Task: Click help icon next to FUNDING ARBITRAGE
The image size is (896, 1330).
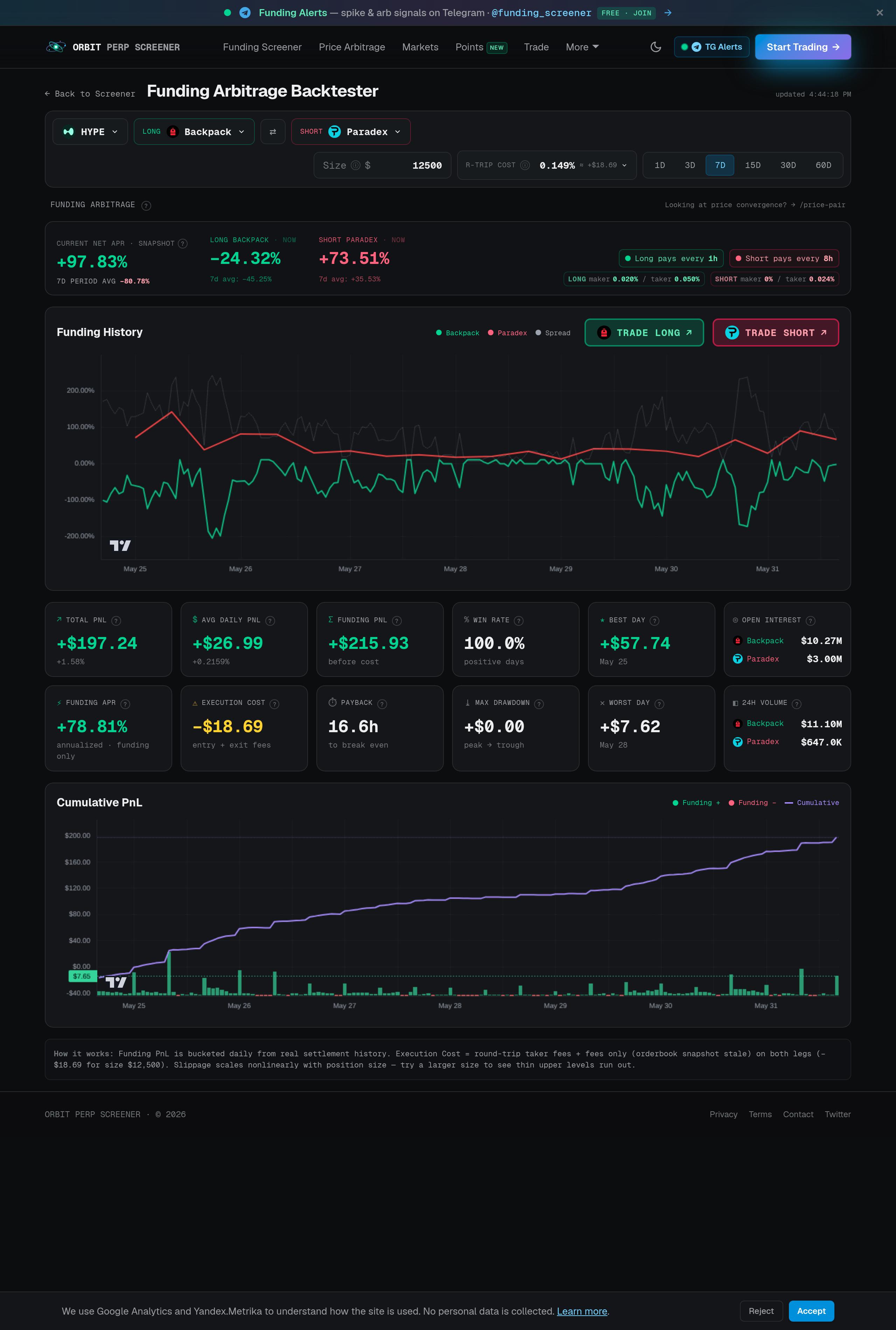Action: pyautogui.click(x=146, y=206)
